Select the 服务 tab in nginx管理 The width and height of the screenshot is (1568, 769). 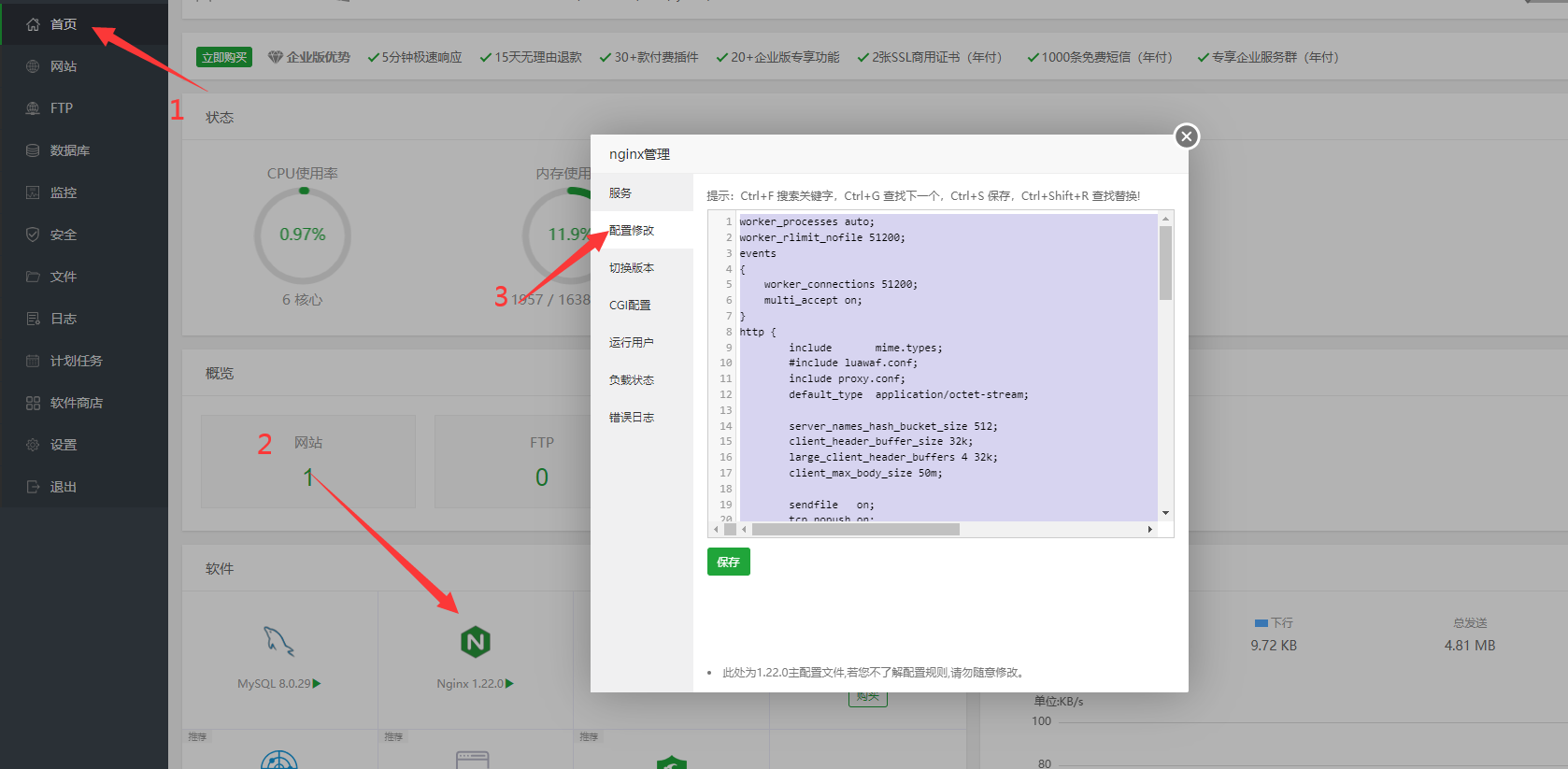point(642,192)
